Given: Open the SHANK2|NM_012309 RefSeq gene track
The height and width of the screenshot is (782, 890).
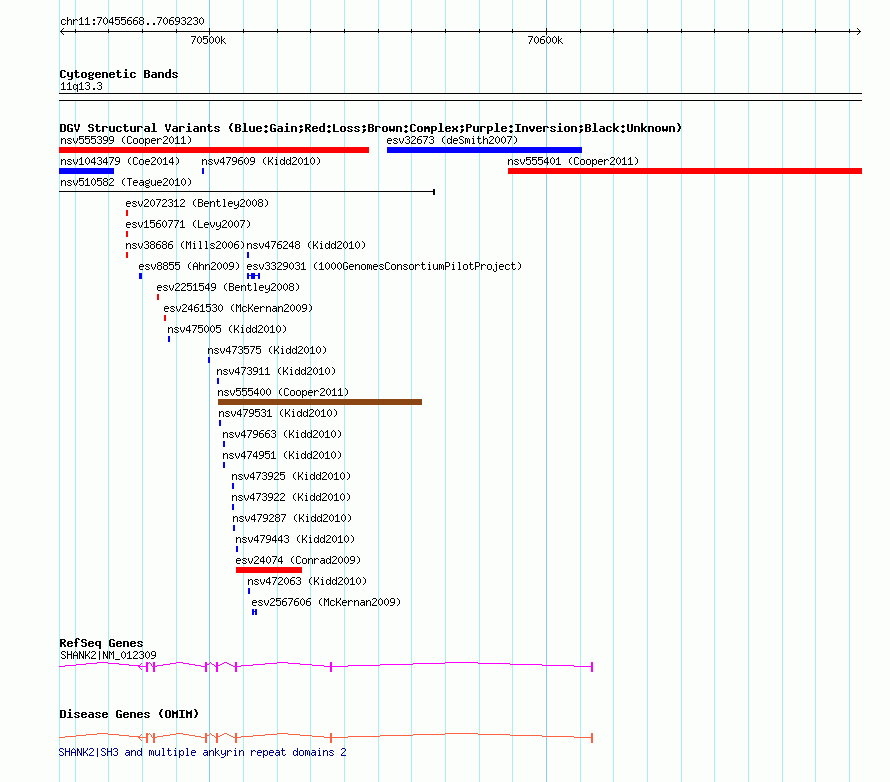Looking at the screenshot, I should [326, 666].
